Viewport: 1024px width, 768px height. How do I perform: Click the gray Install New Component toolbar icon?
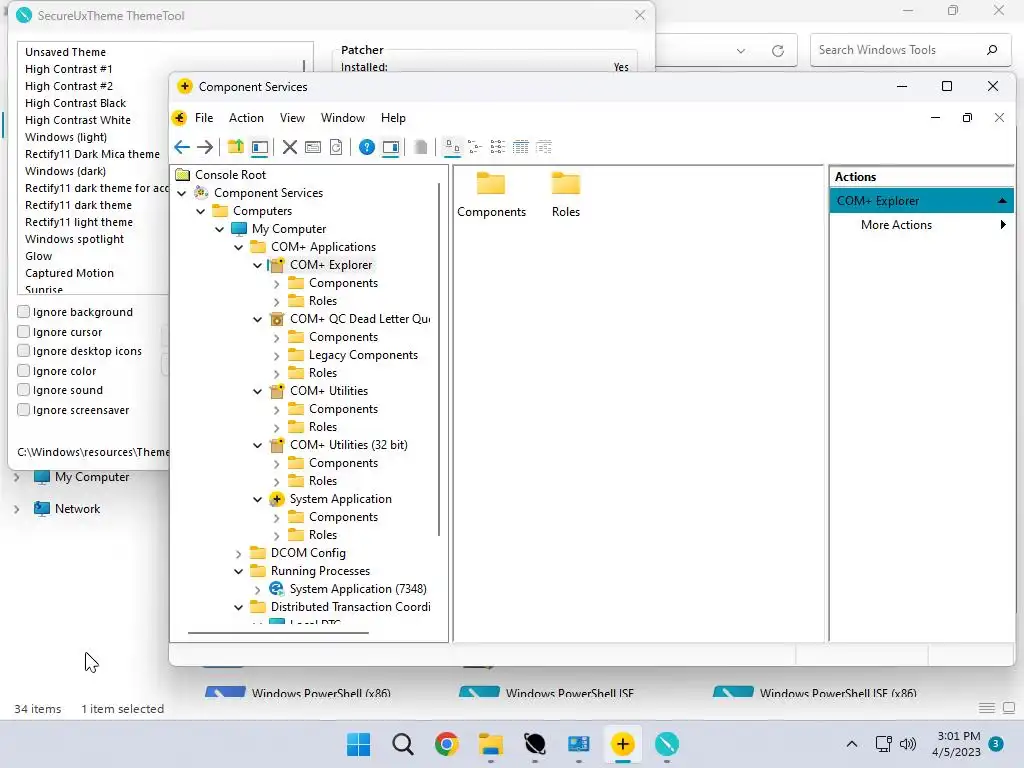coord(421,147)
